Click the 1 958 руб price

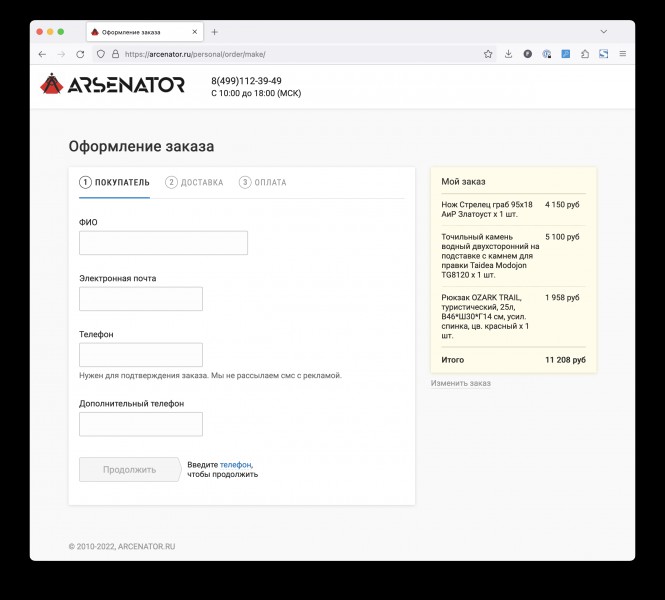coord(562,298)
